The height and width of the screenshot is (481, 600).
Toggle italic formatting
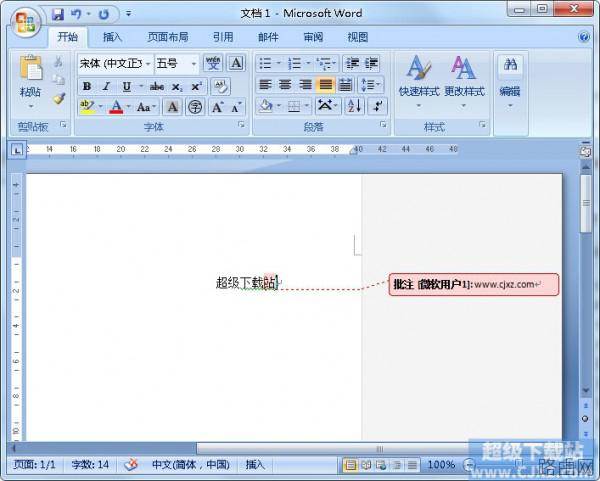point(106,87)
